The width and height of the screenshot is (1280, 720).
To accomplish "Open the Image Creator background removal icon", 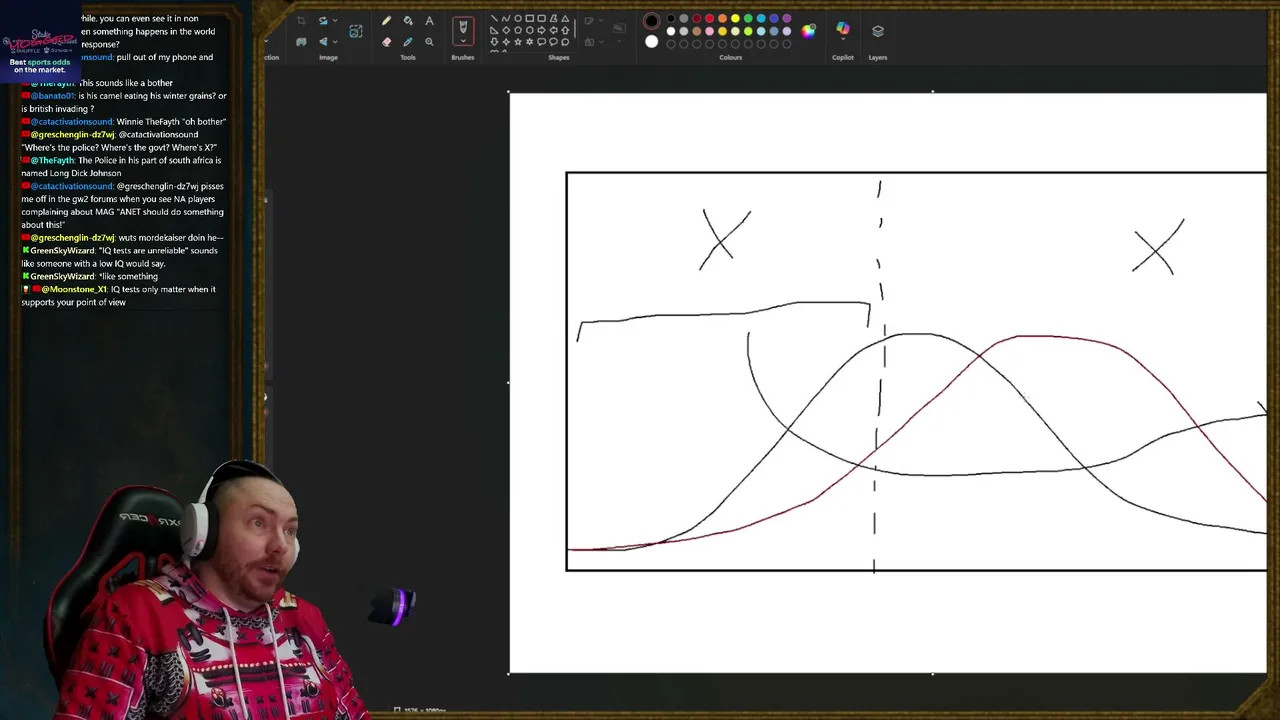I will pyautogui.click(x=355, y=31).
